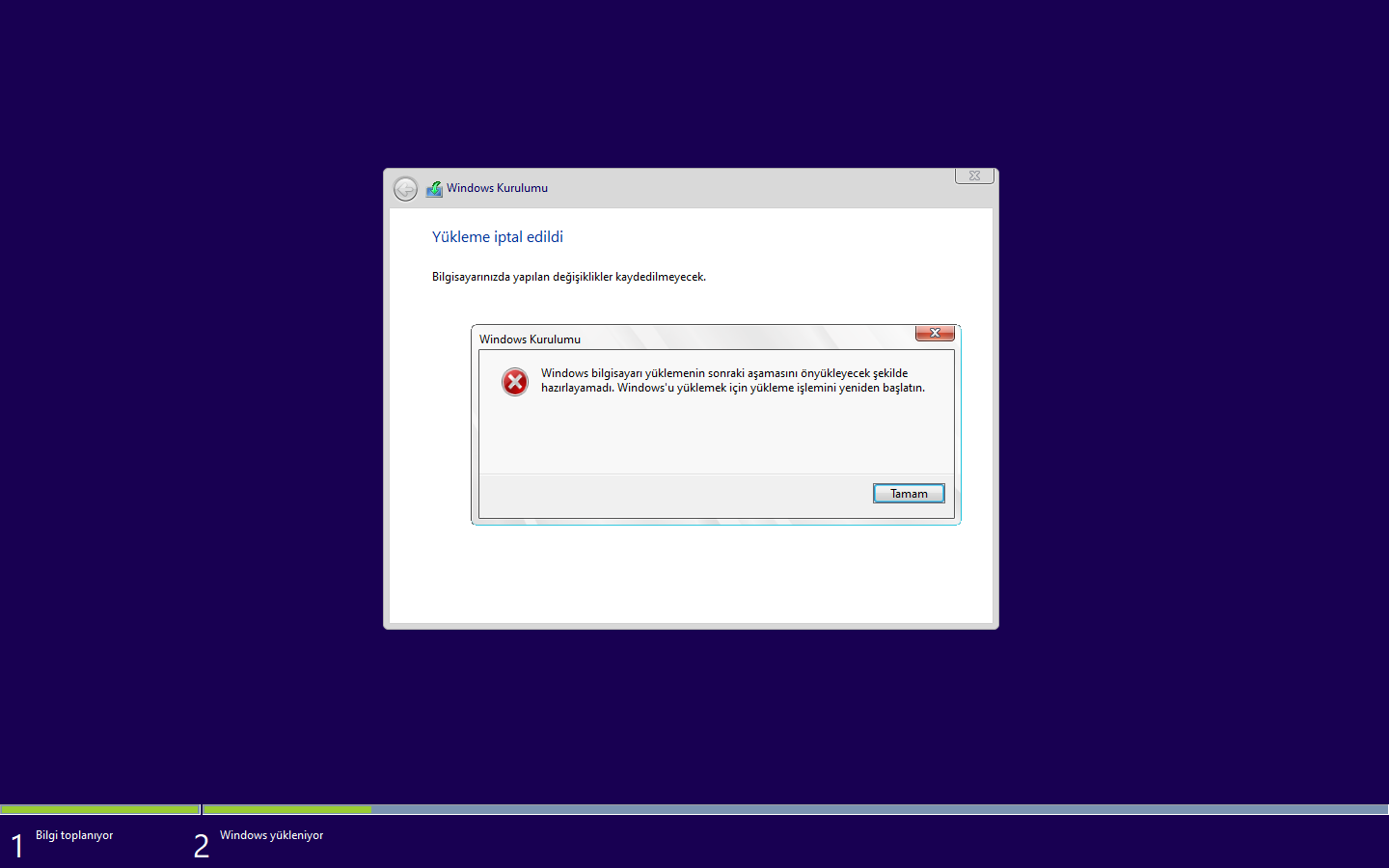The image size is (1389, 868).
Task: Click the main window title 'Windows Kurulumu'
Action: (497, 188)
